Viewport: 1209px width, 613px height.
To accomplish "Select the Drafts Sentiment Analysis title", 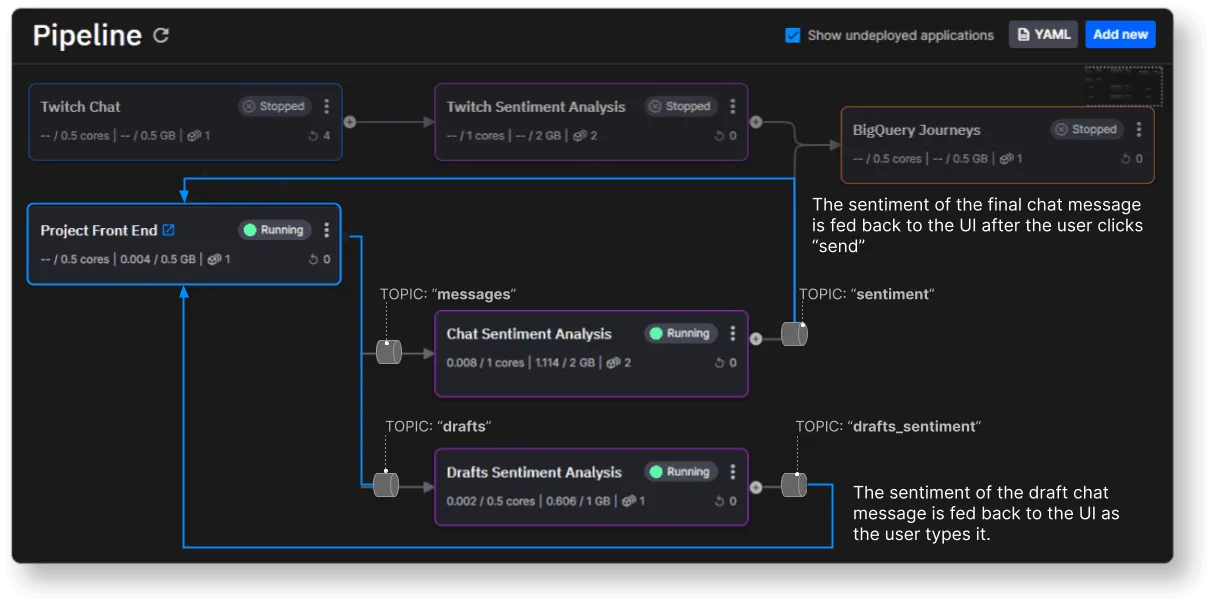I will click(534, 472).
